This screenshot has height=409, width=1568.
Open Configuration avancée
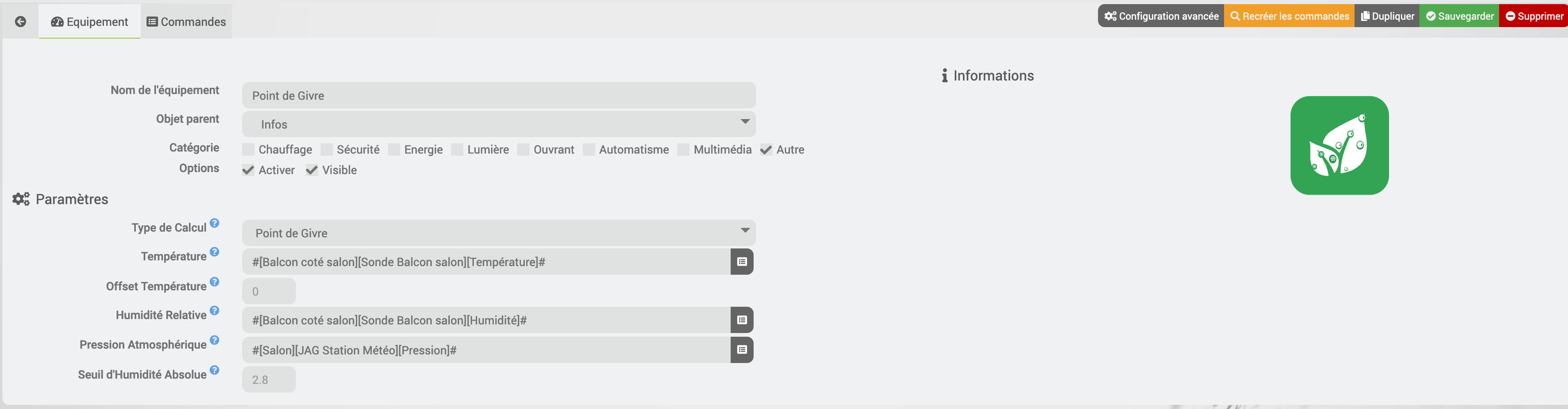coord(1161,16)
